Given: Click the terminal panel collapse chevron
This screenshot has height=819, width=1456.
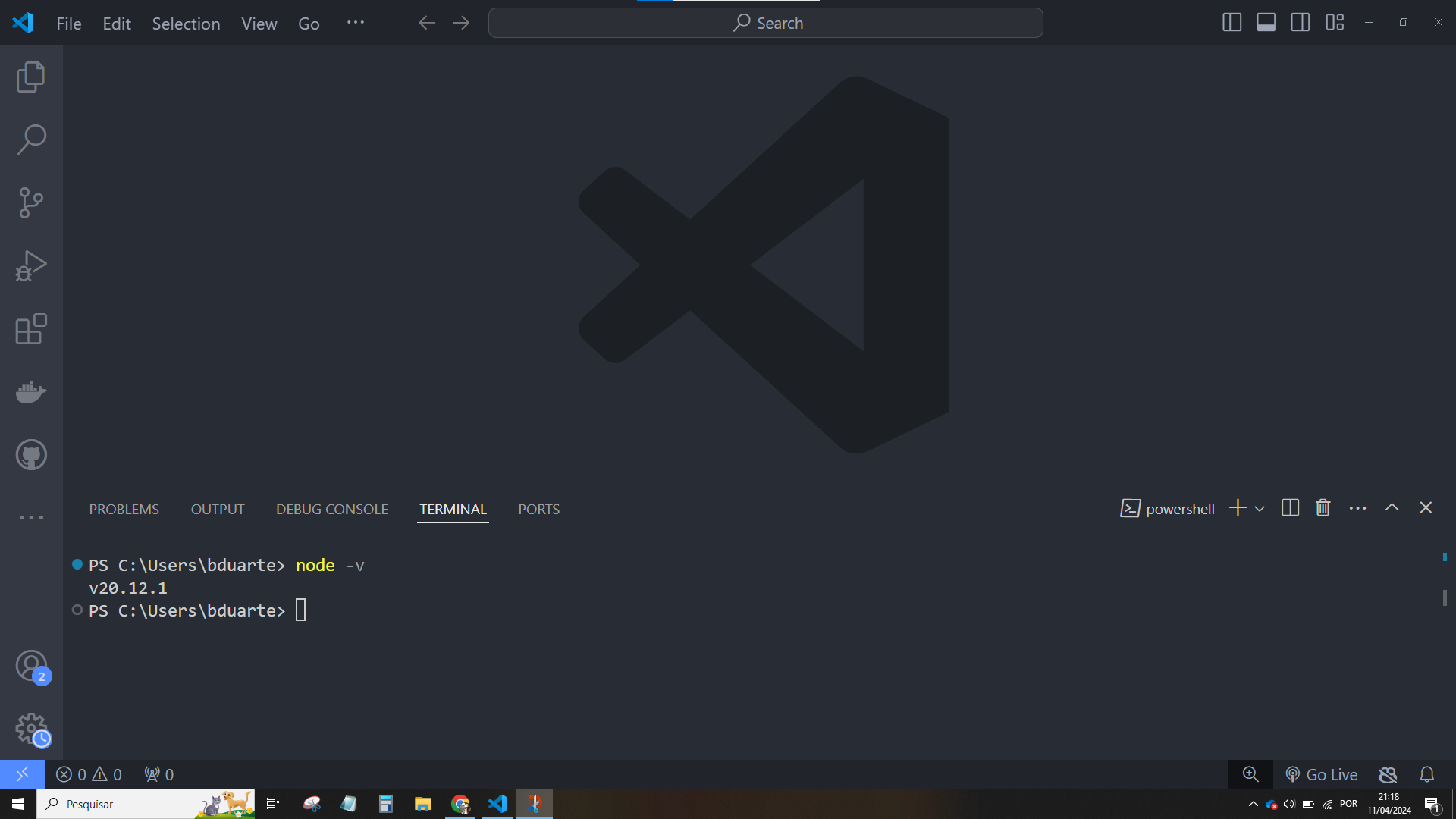Looking at the screenshot, I should 1392,507.
